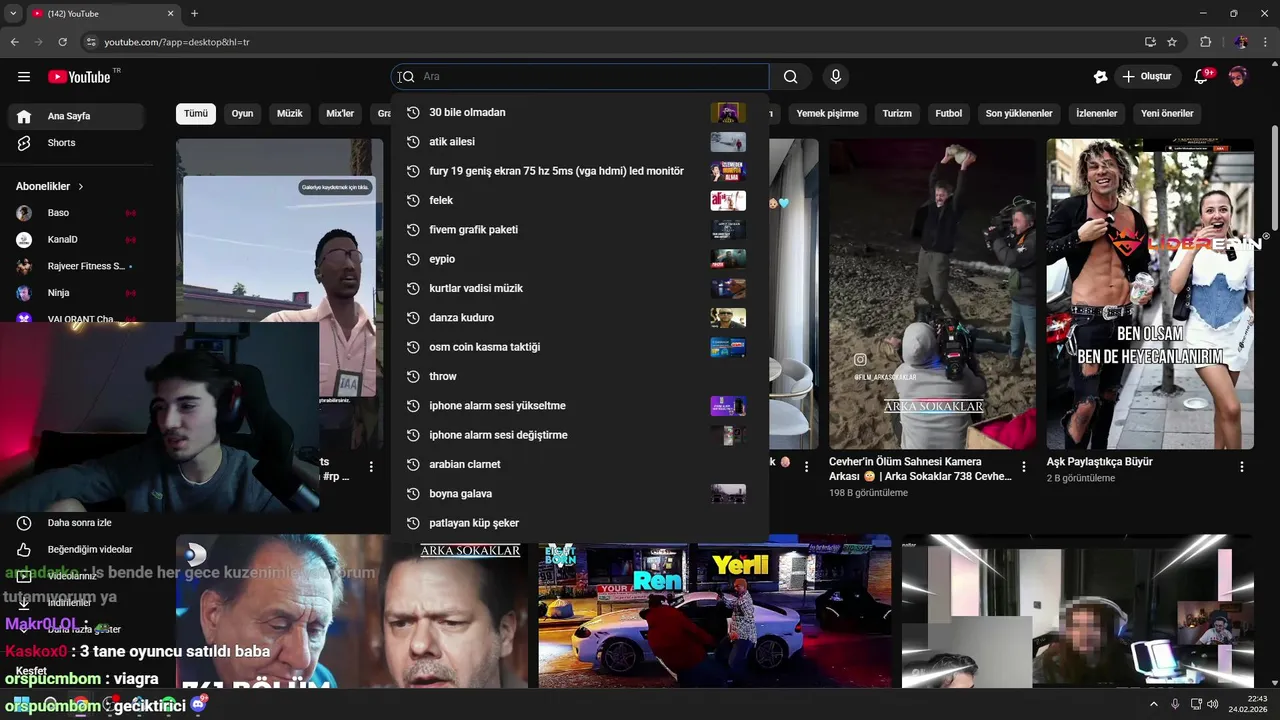
Task: Open Beğendiğim videolar playlist
Action: click(76, 549)
